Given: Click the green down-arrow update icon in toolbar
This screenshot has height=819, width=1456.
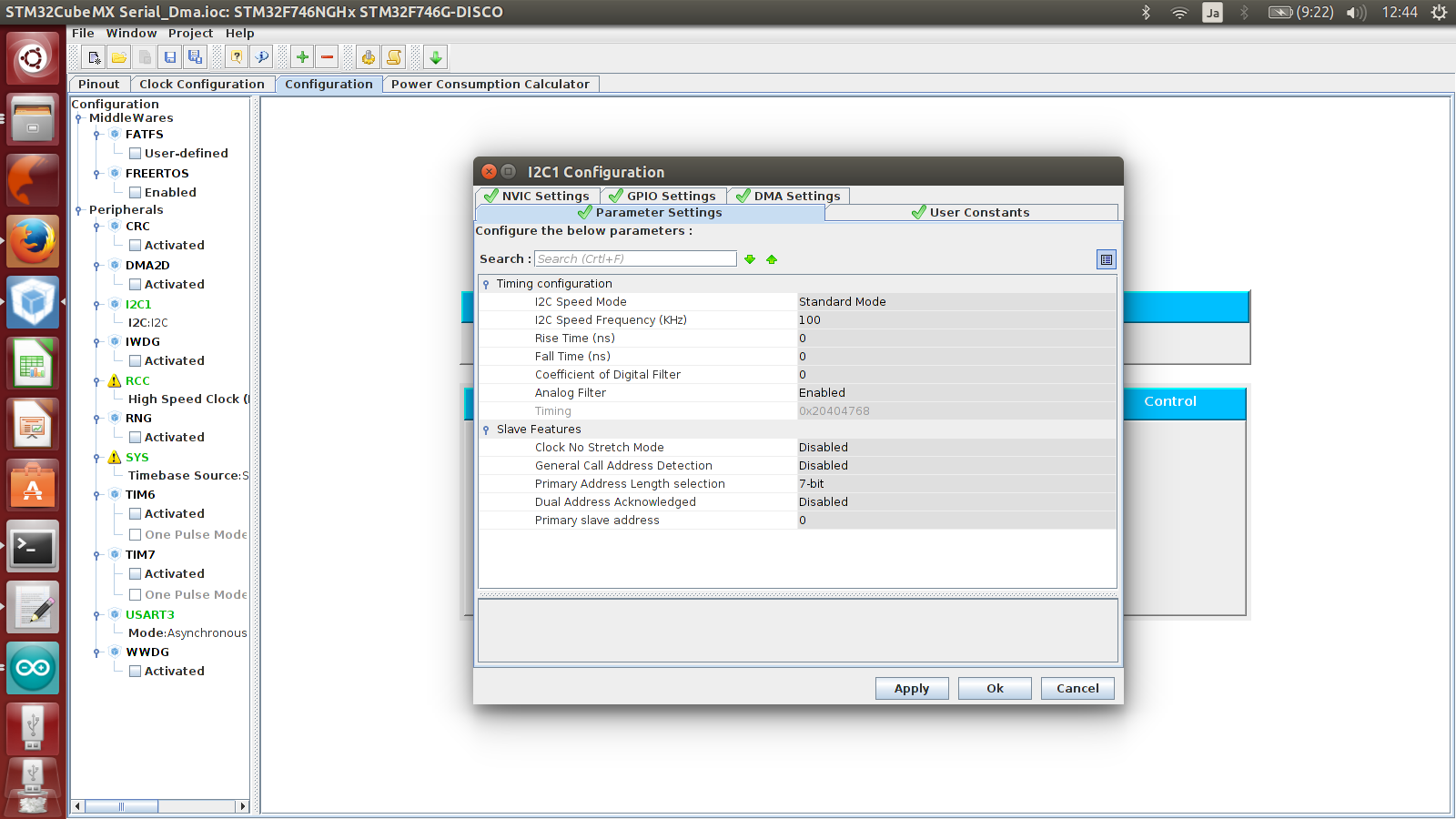Looking at the screenshot, I should pos(436,57).
